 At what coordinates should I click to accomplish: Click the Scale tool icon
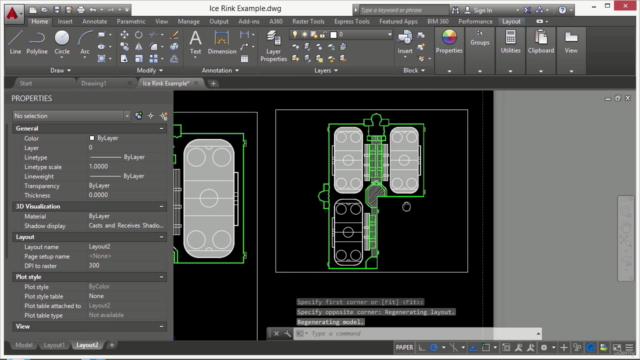coord(139,59)
